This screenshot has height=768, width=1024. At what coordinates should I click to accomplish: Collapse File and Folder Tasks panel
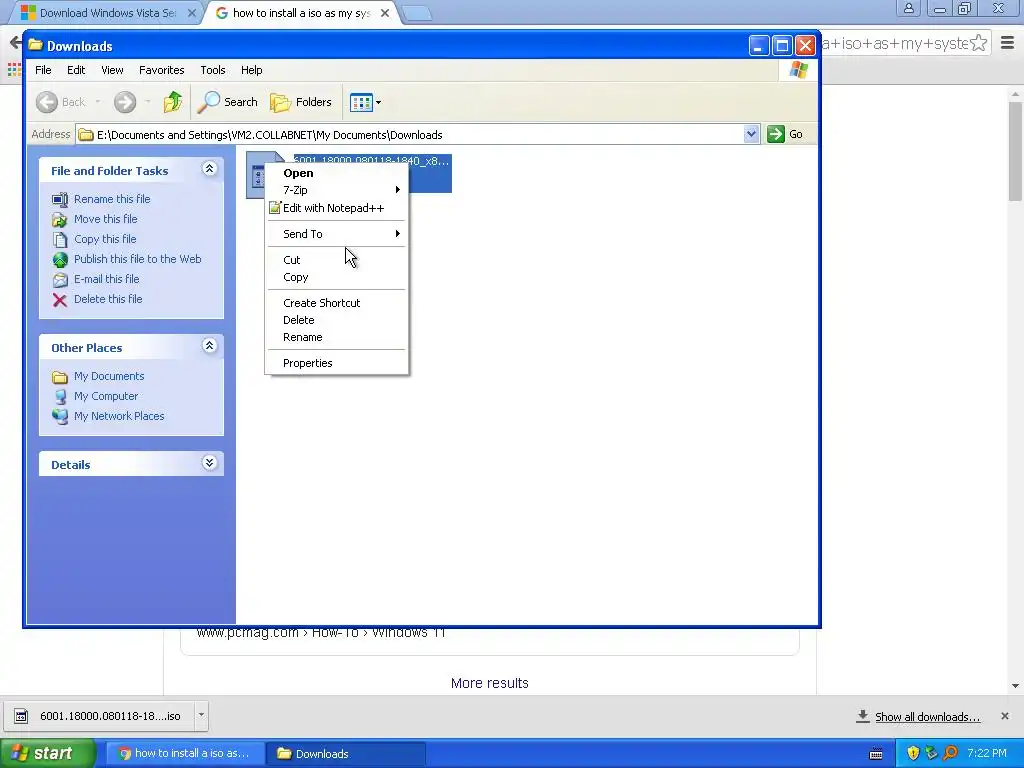point(209,168)
